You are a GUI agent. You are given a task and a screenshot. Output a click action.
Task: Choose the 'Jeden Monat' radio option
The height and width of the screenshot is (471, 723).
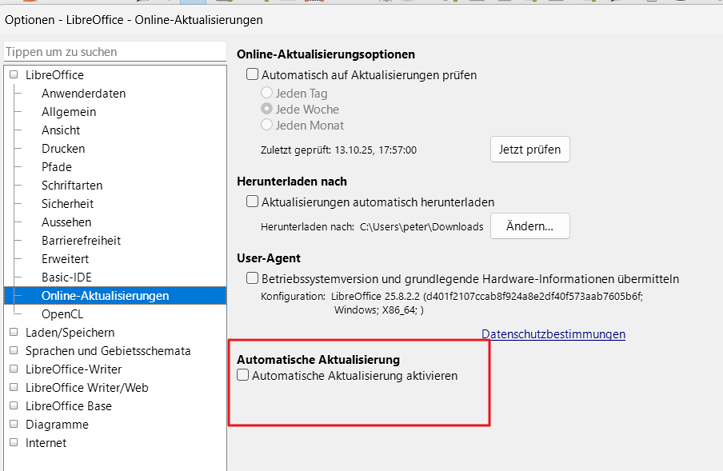(x=267, y=125)
